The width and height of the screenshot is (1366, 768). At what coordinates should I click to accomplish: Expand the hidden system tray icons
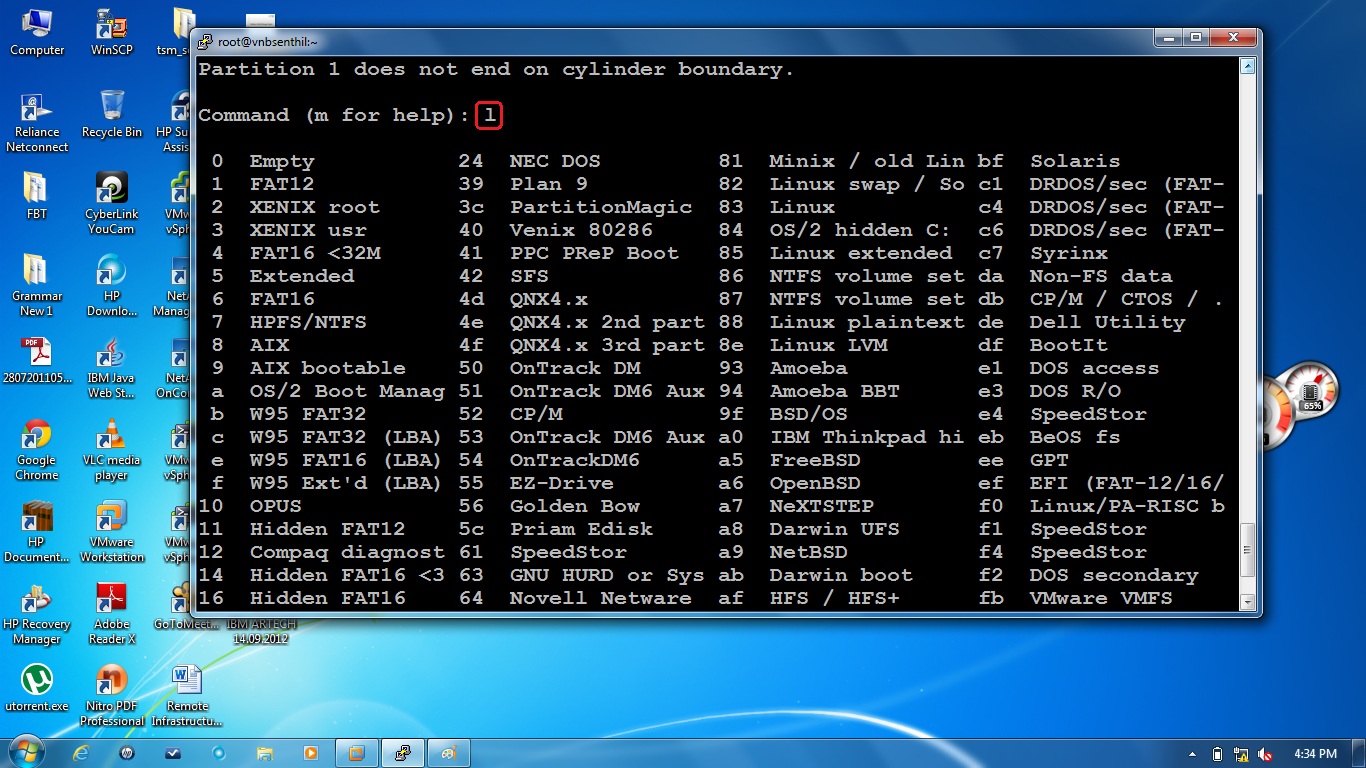[x=1193, y=753]
